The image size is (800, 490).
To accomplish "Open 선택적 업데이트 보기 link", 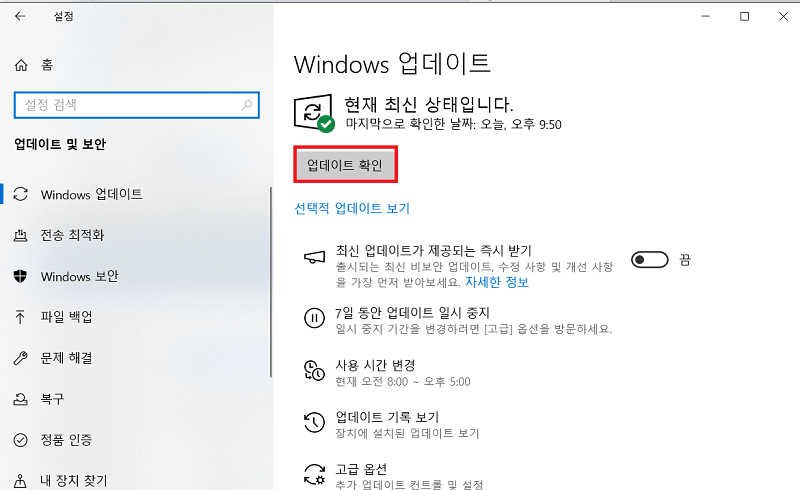I will pyautogui.click(x=352, y=208).
